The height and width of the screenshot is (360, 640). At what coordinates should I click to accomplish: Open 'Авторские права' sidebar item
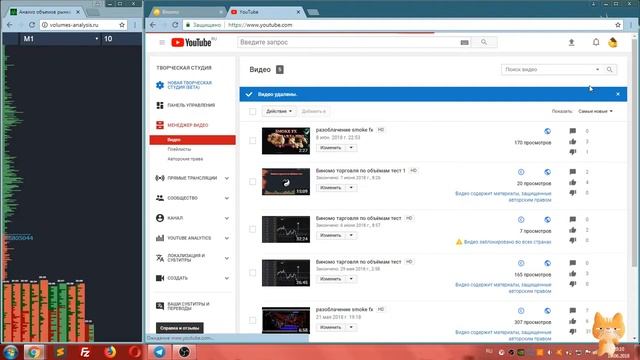click(185, 159)
